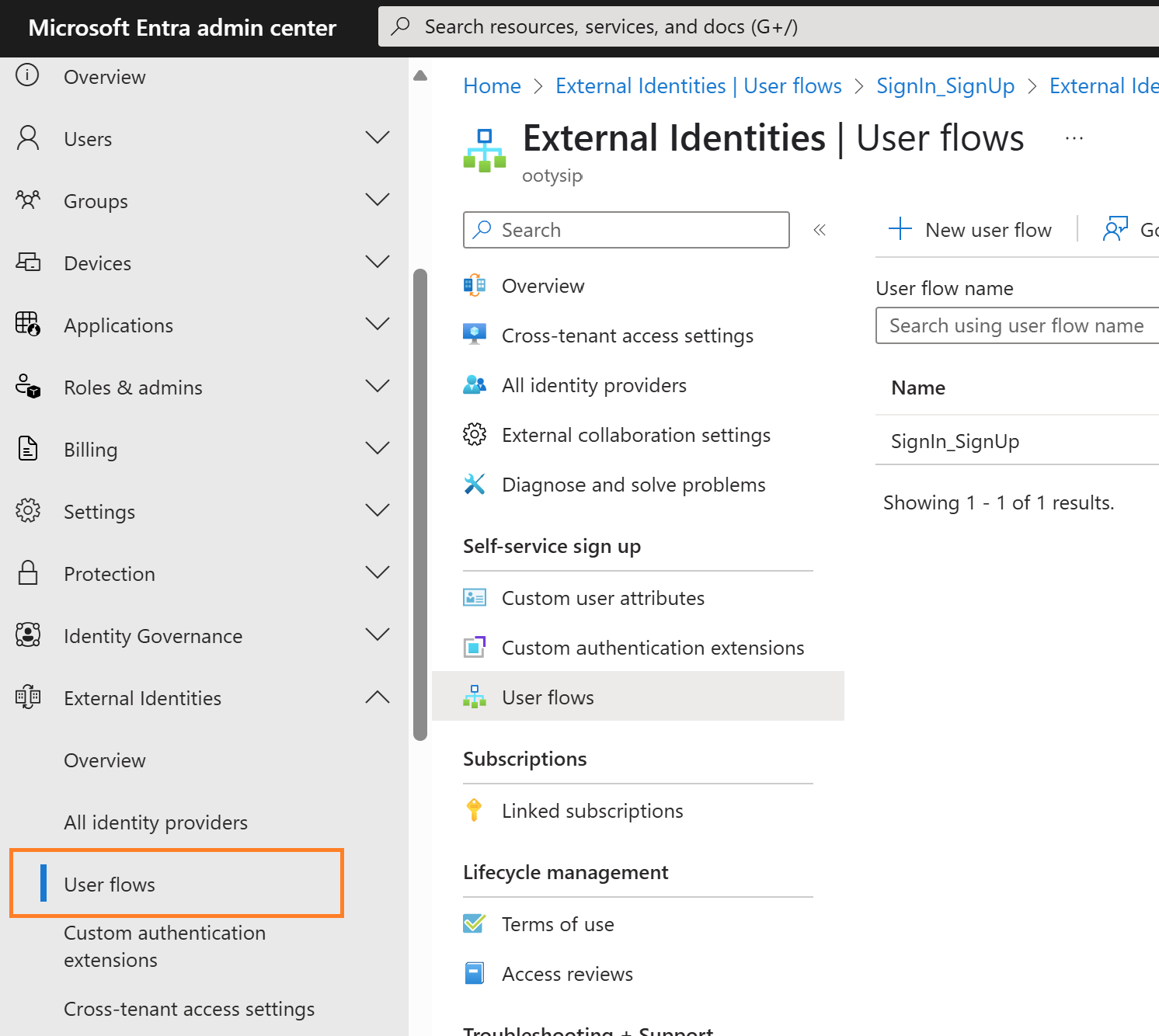
Task: Open Cross-tenant access settings in resource menu
Action: (638, 335)
